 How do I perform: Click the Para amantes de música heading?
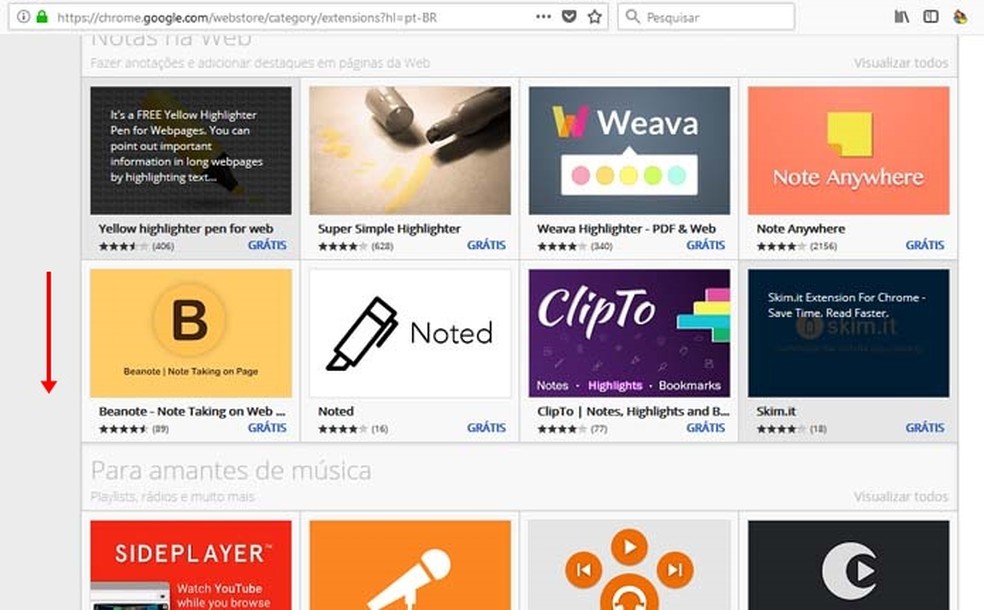tap(231, 470)
